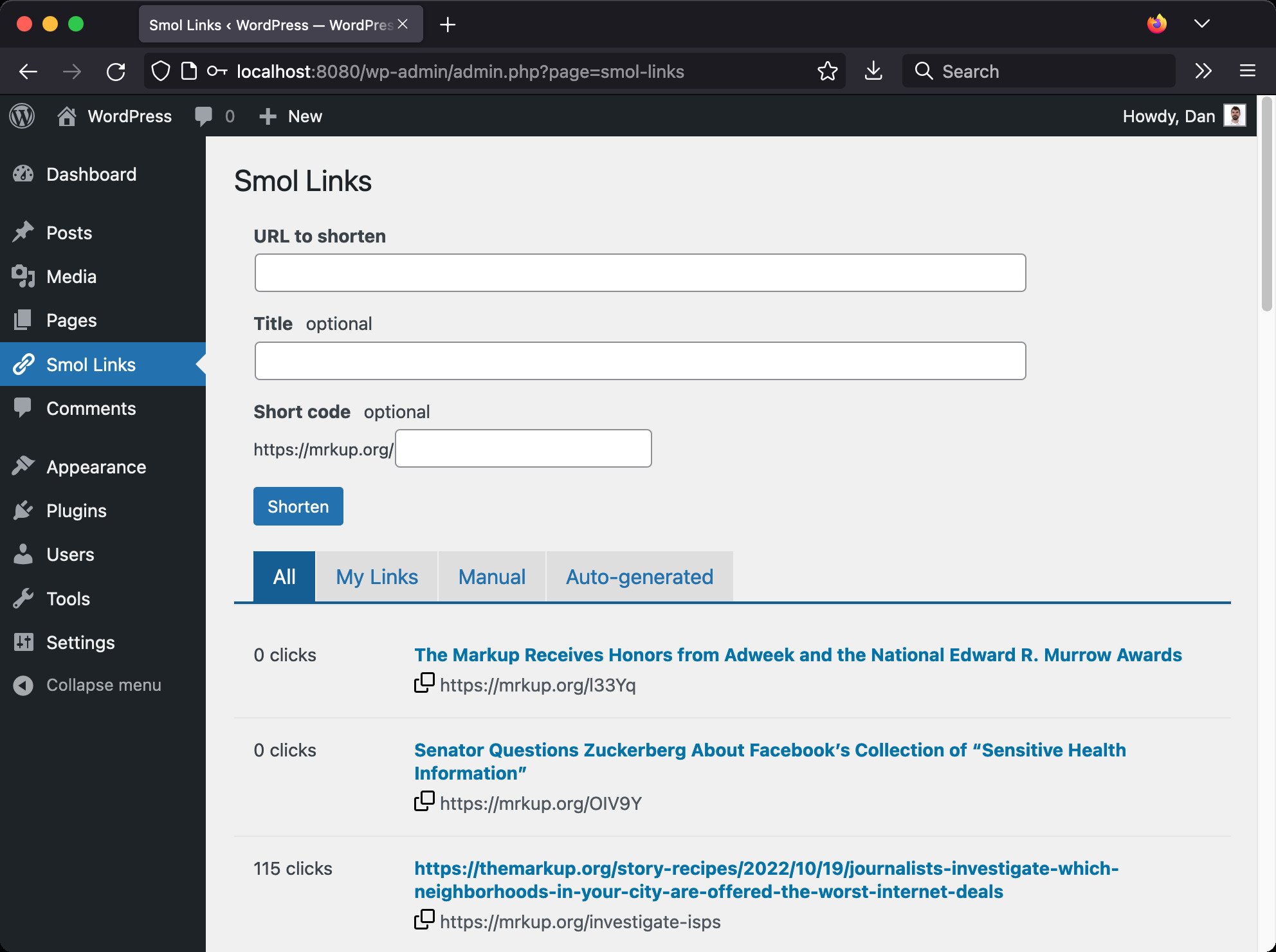Switch to the My Links tab

[377, 576]
